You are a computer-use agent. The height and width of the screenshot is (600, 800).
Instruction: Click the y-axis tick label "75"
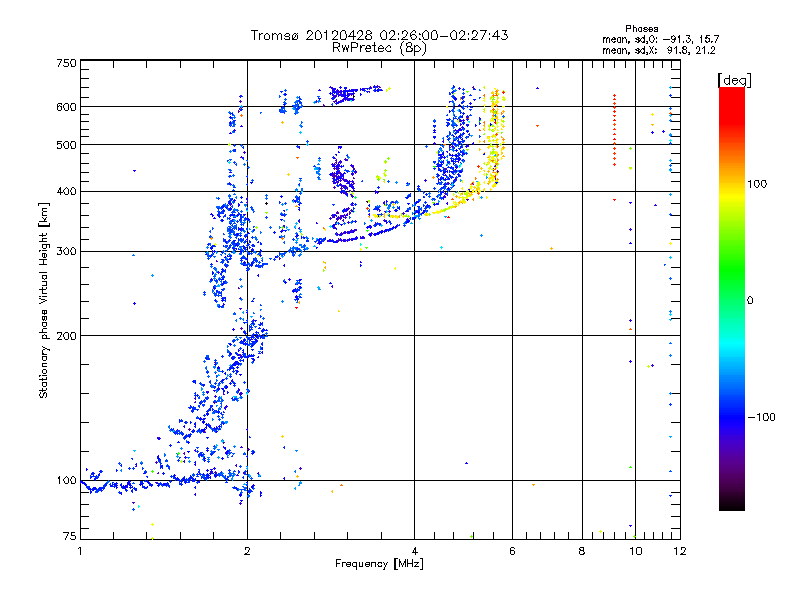(70, 536)
